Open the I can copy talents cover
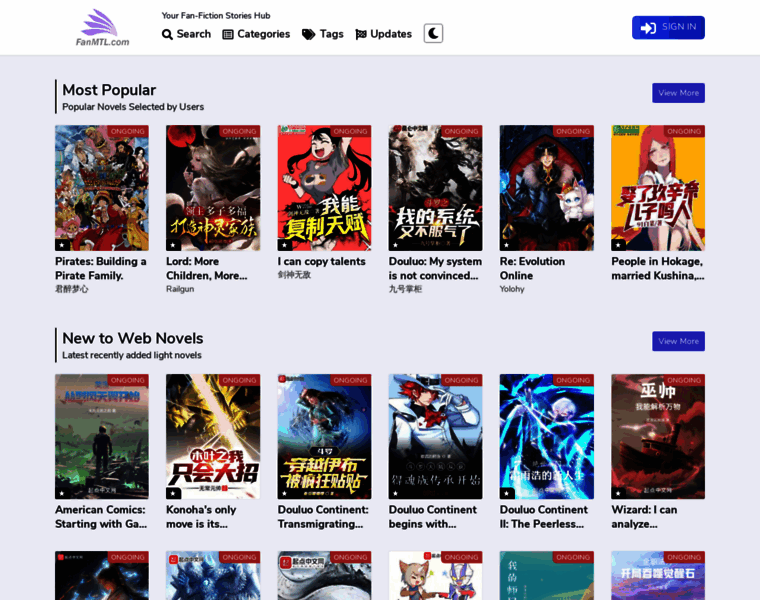 coord(324,187)
